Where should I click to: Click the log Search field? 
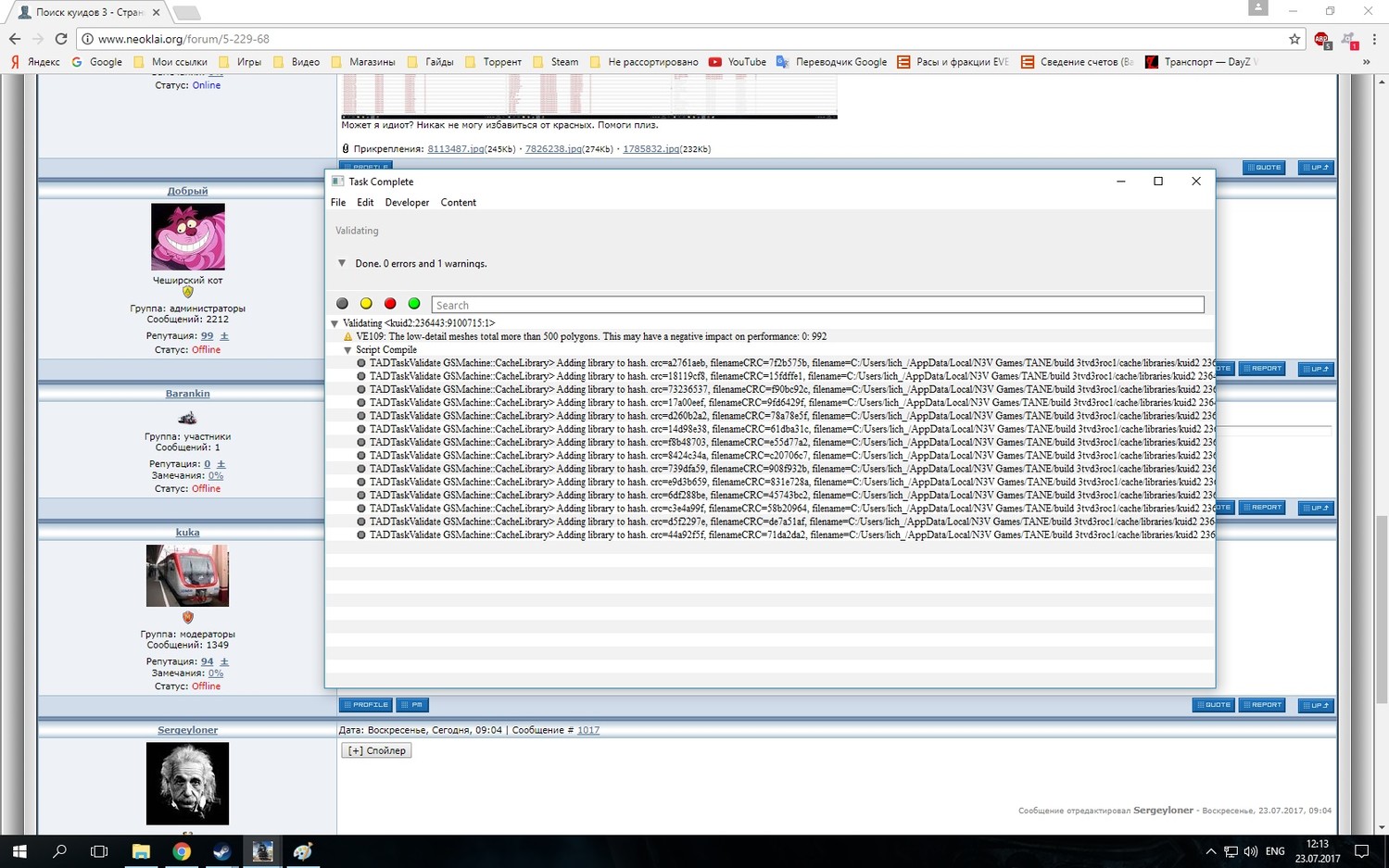(x=817, y=305)
